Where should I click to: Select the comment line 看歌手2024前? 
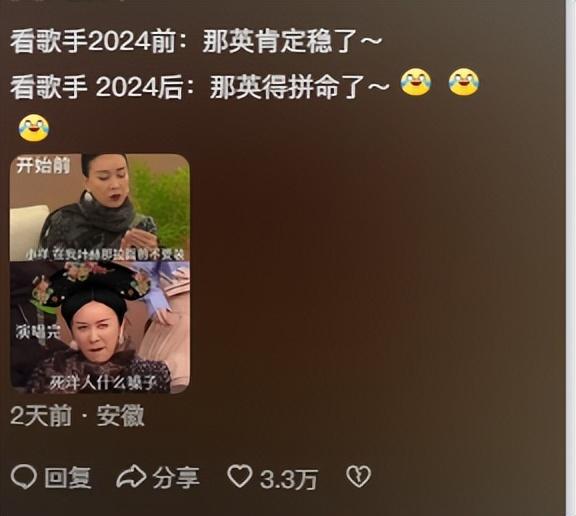point(196,41)
